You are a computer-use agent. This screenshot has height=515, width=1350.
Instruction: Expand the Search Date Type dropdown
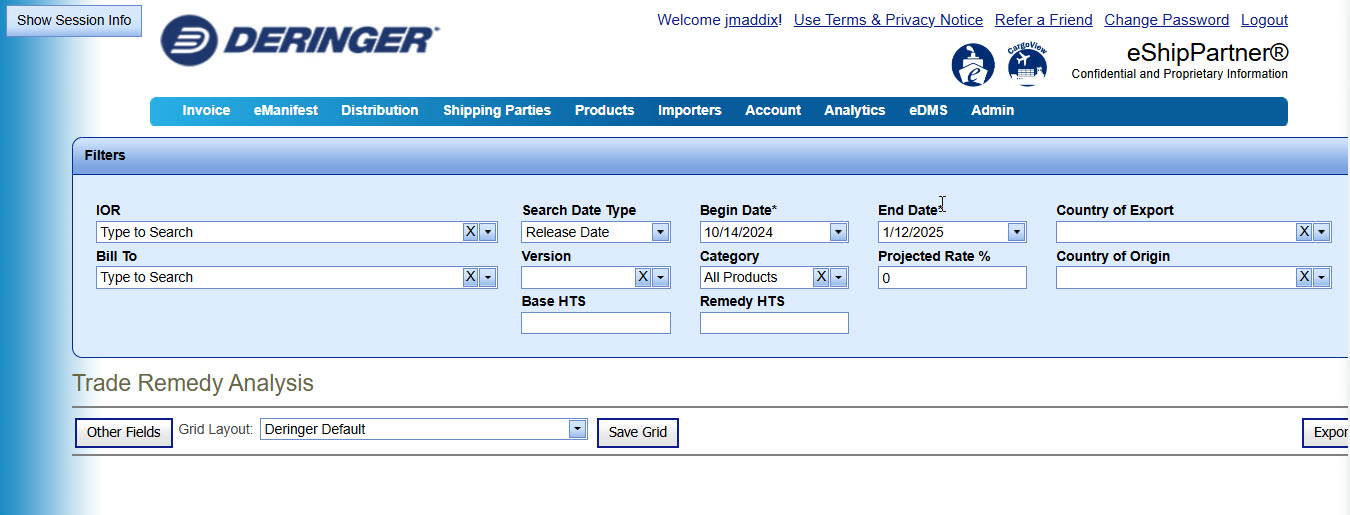pos(660,232)
